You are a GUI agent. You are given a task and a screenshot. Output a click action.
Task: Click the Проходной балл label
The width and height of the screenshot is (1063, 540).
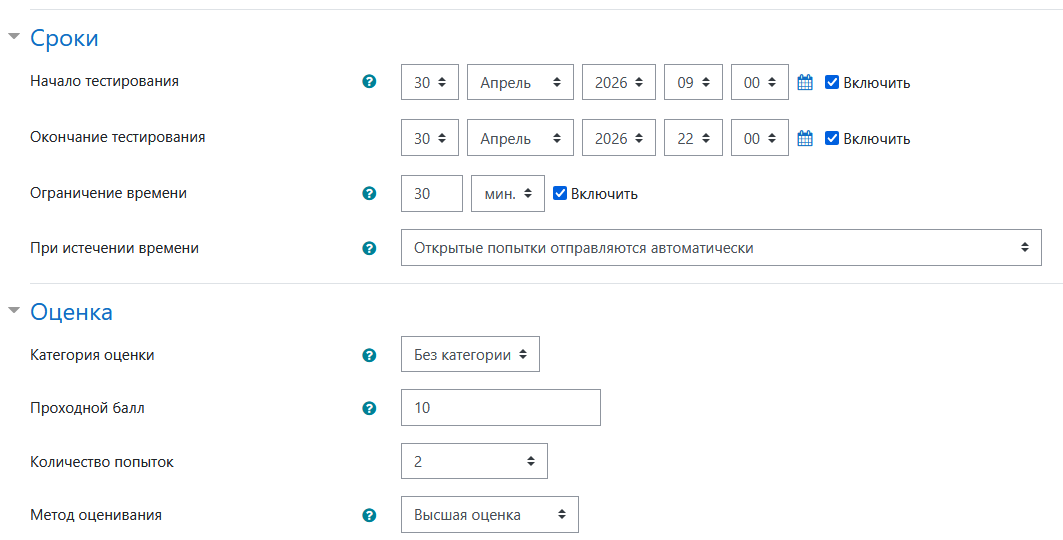coord(87,408)
